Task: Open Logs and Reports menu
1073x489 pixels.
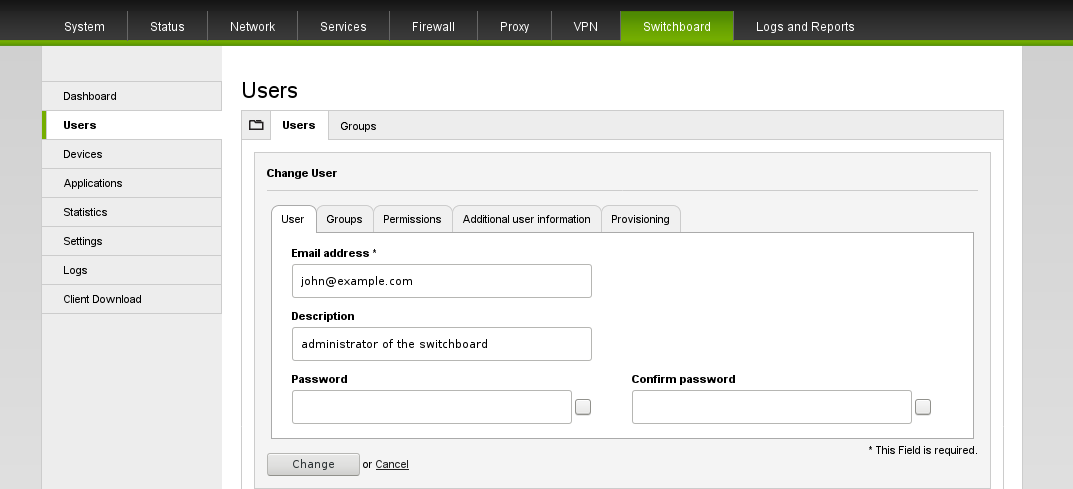Action: point(805,27)
